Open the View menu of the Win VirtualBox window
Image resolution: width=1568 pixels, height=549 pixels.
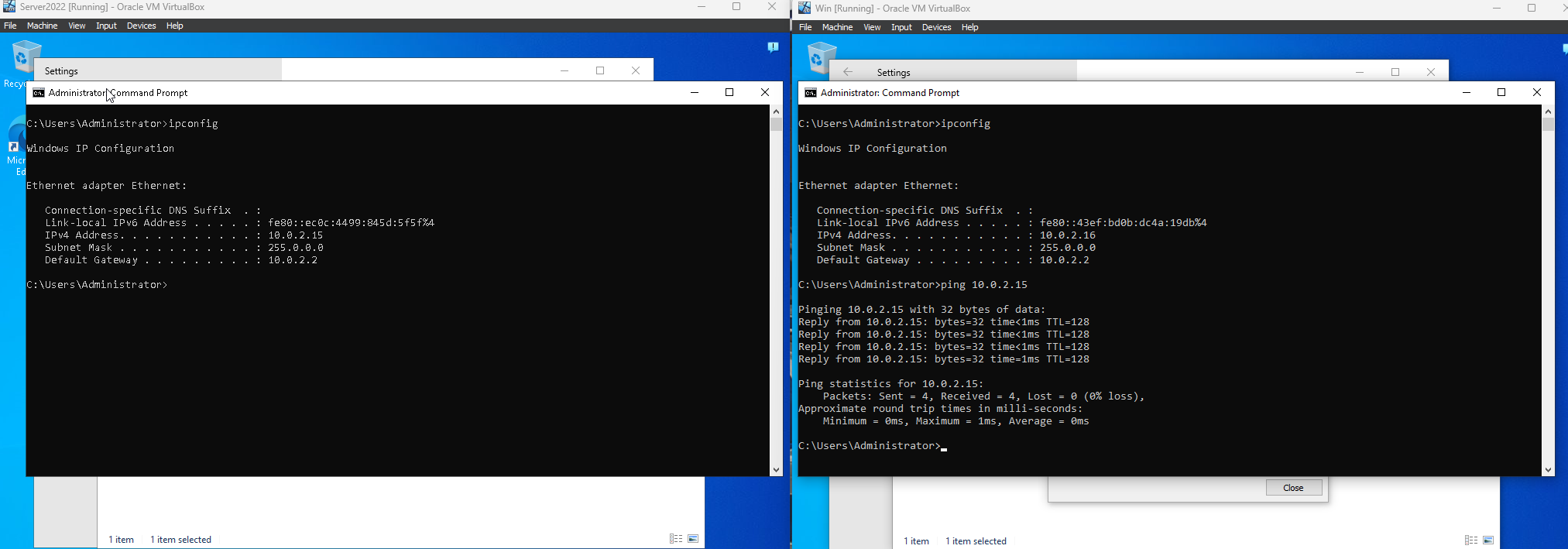click(x=872, y=27)
